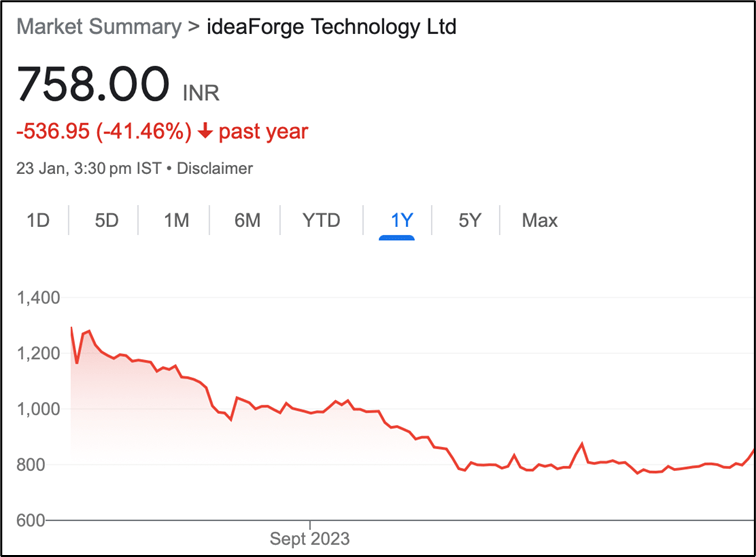This screenshot has width=756, height=557.
Task: Open the Disclaimer link
Action: point(215,169)
